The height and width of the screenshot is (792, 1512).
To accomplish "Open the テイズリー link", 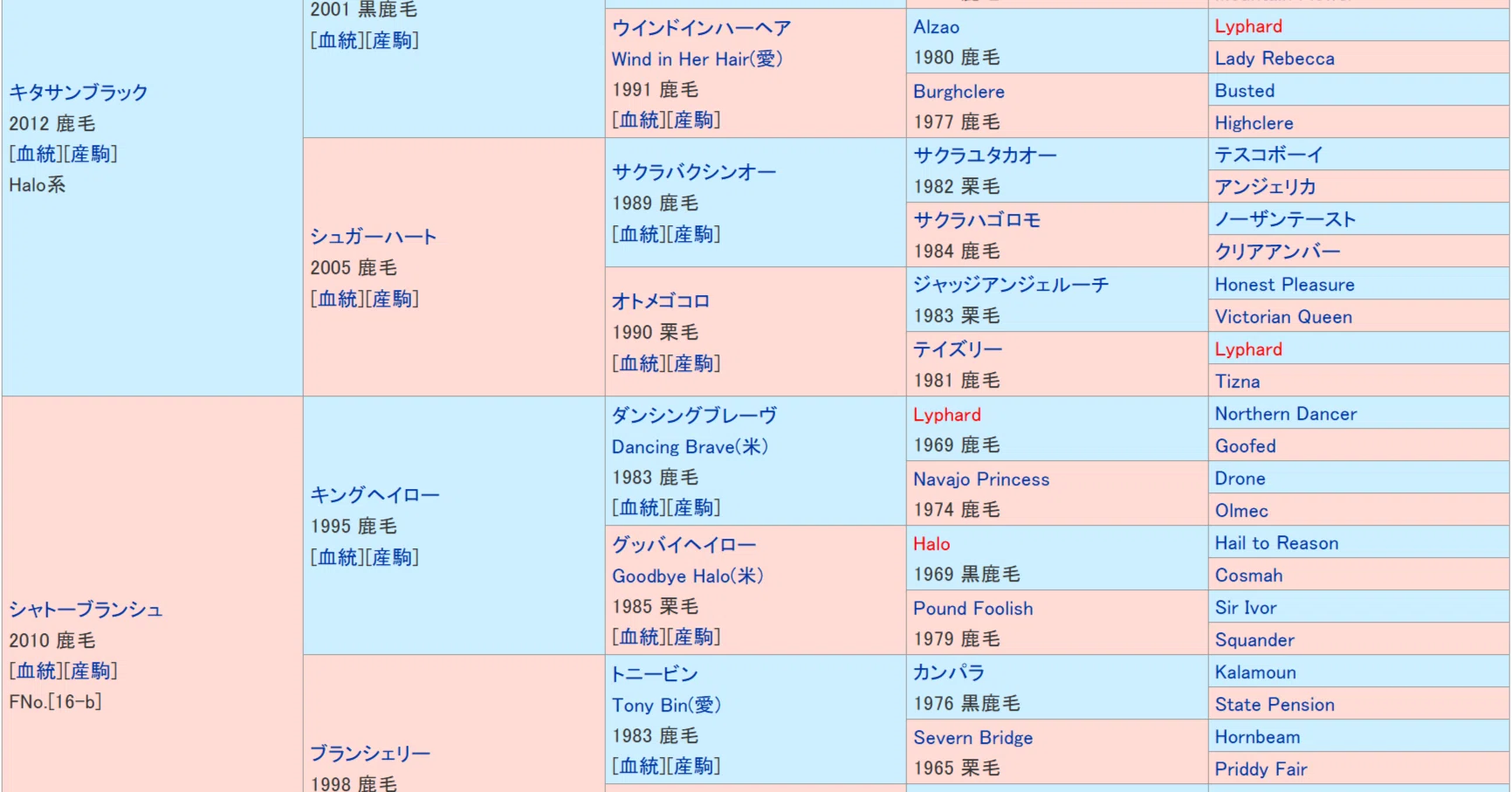I will tap(958, 350).
